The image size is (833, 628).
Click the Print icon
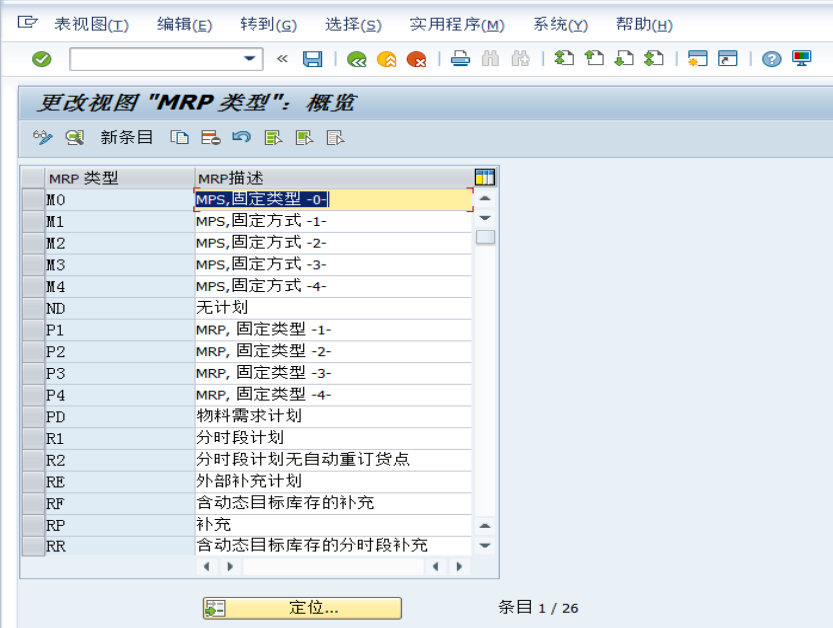click(x=460, y=58)
